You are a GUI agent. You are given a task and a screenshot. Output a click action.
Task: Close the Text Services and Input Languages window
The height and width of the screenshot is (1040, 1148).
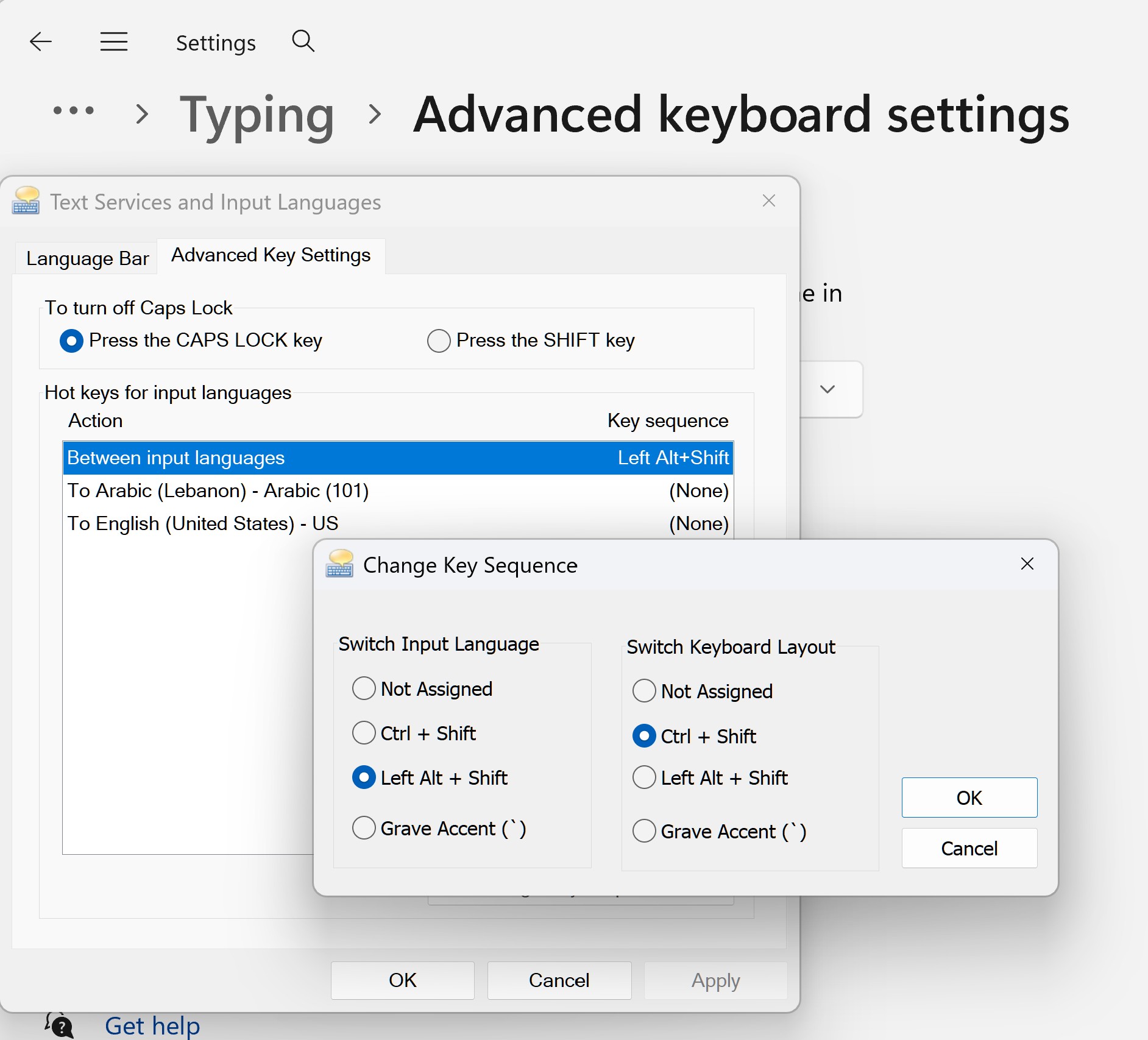point(769,201)
